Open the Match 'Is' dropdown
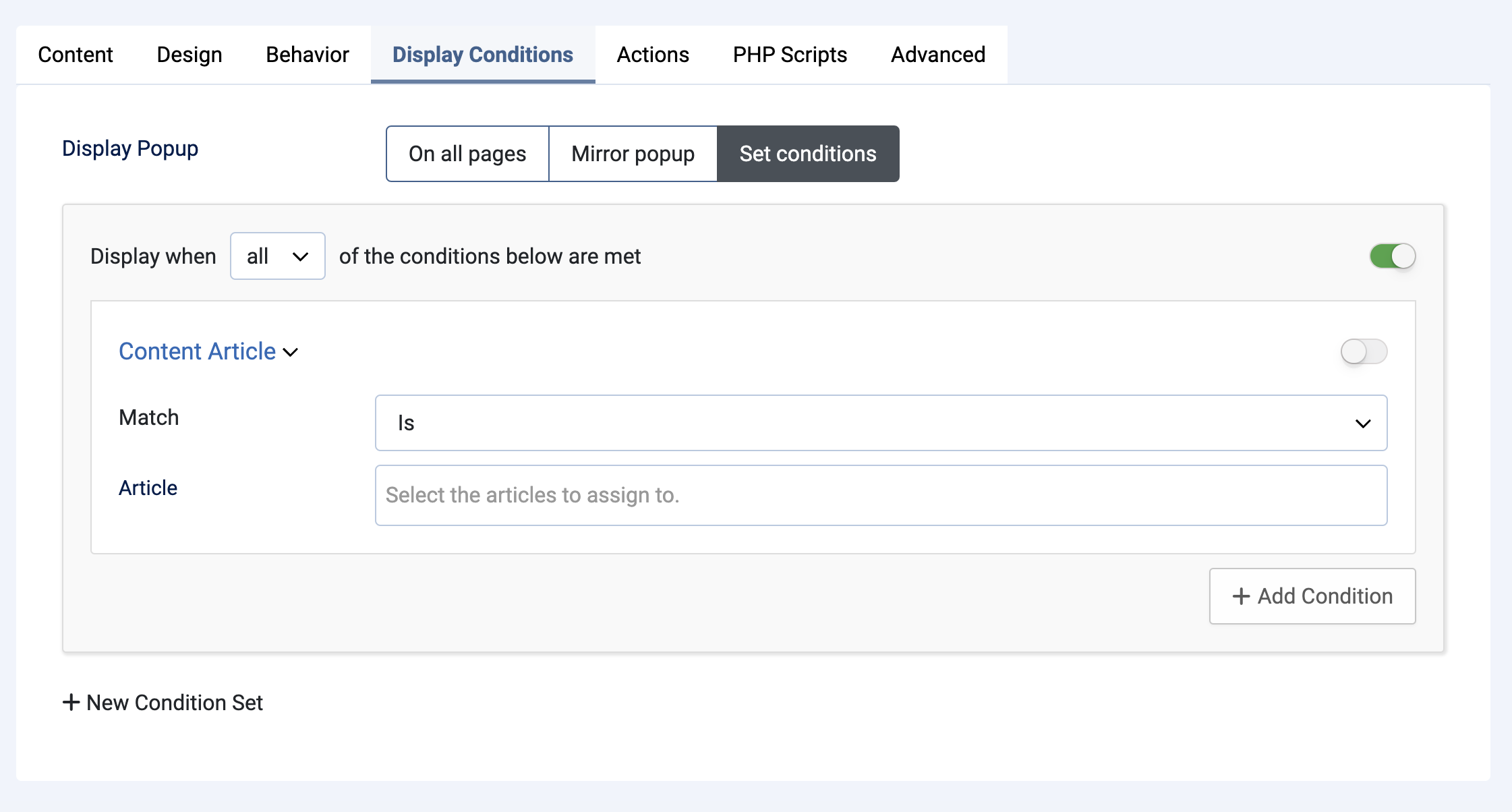 pos(880,423)
